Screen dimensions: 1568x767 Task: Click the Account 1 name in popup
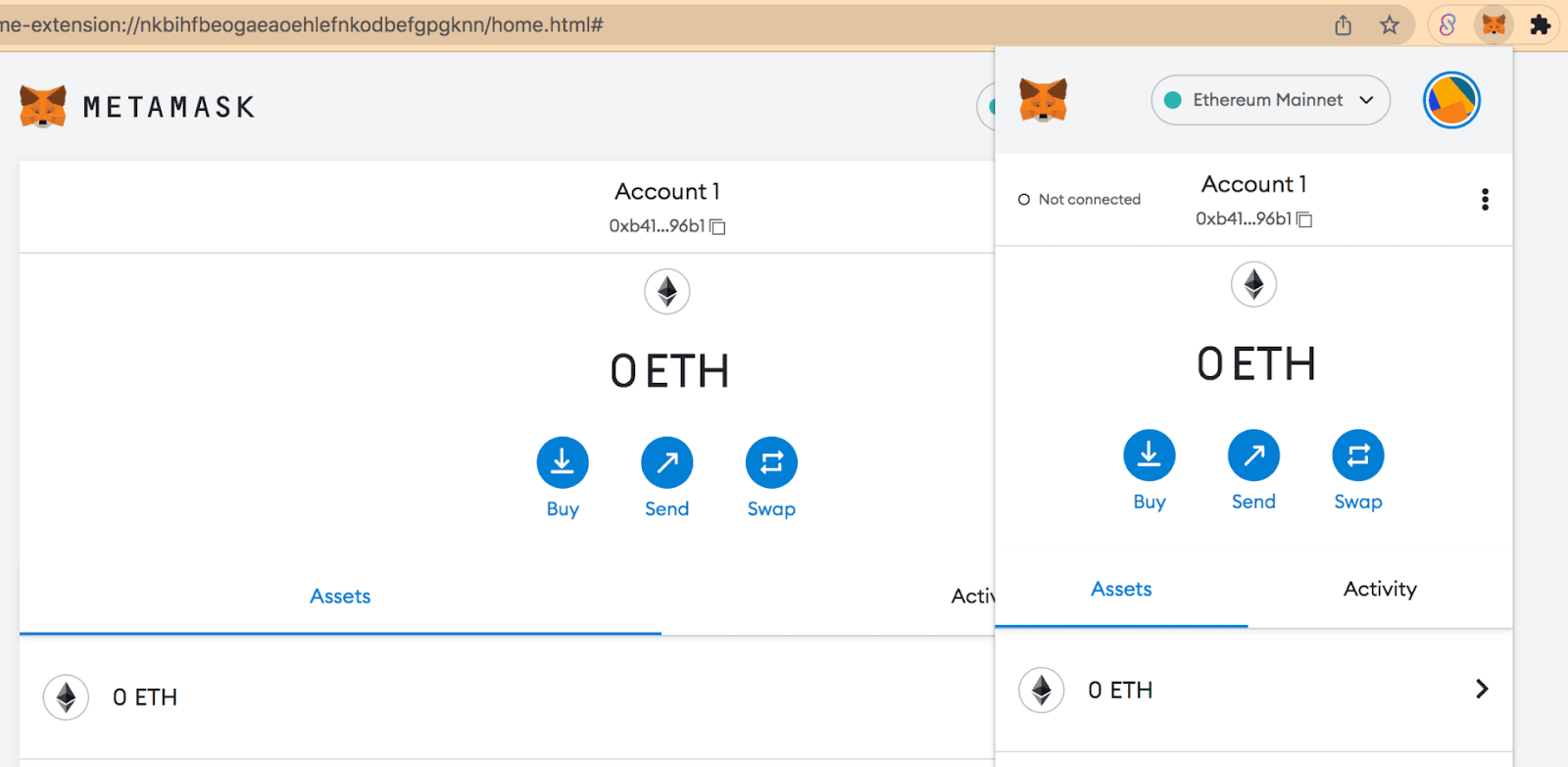tap(1254, 185)
